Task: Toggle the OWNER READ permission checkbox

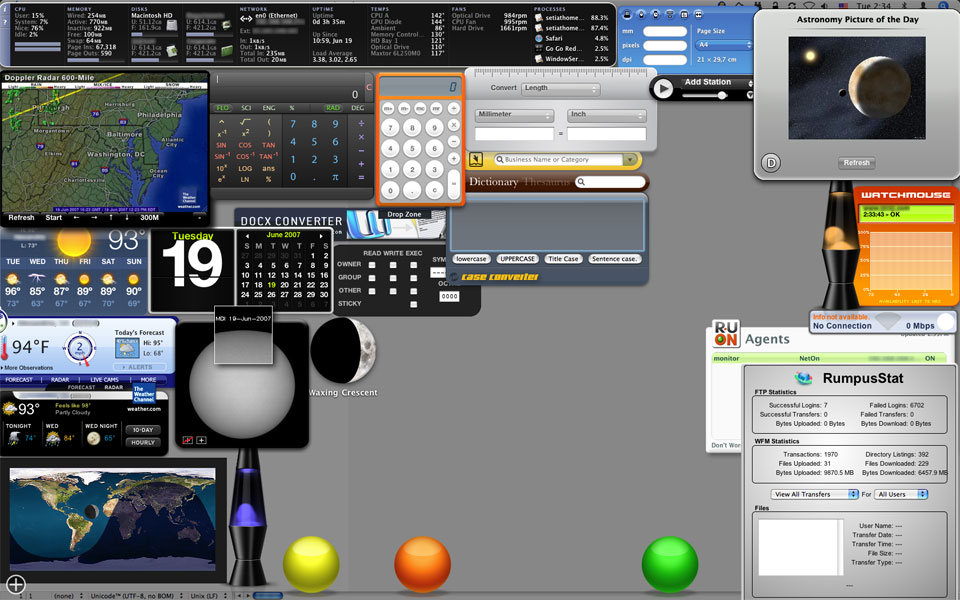Action: [x=372, y=265]
